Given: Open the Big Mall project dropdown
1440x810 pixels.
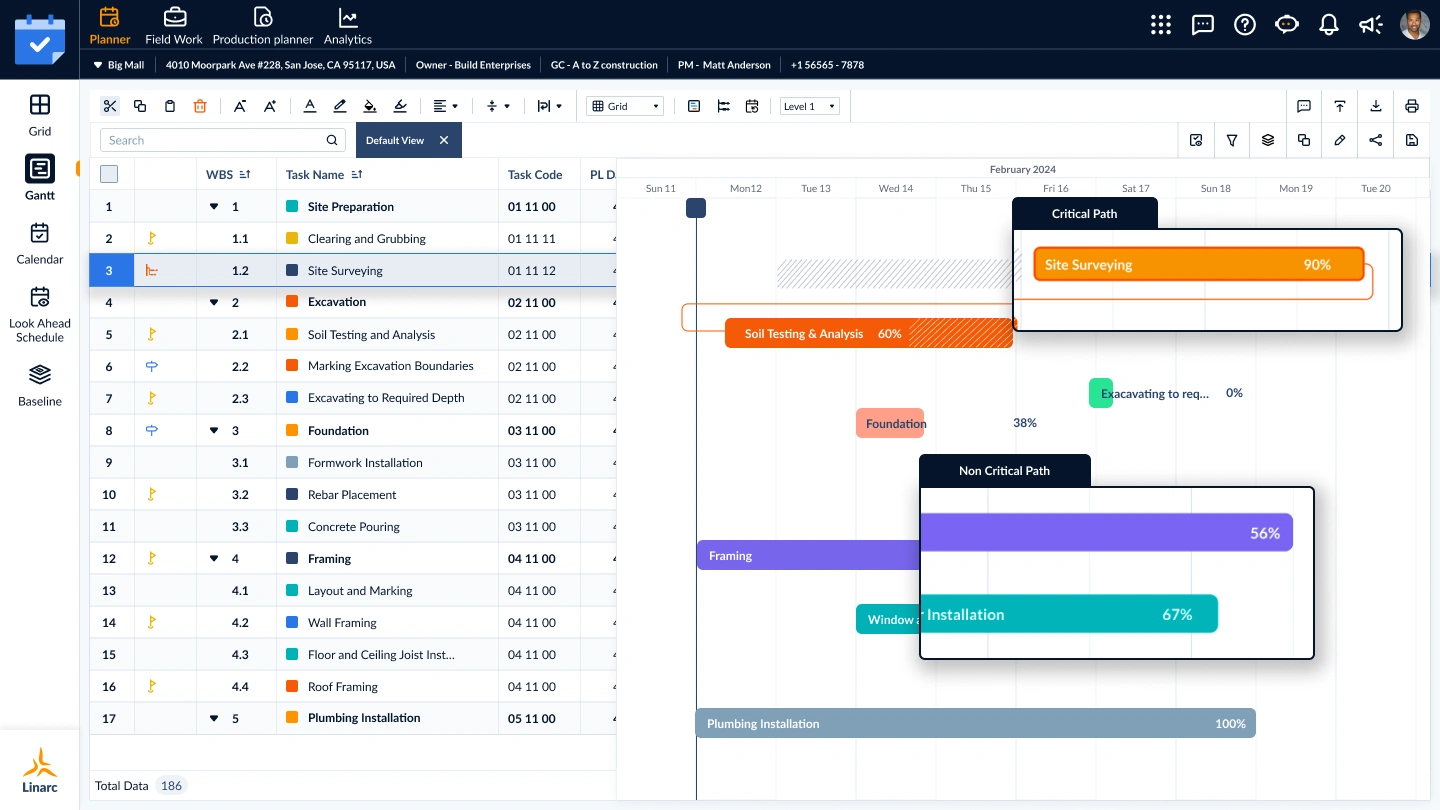Looking at the screenshot, I should [x=119, y=65].
